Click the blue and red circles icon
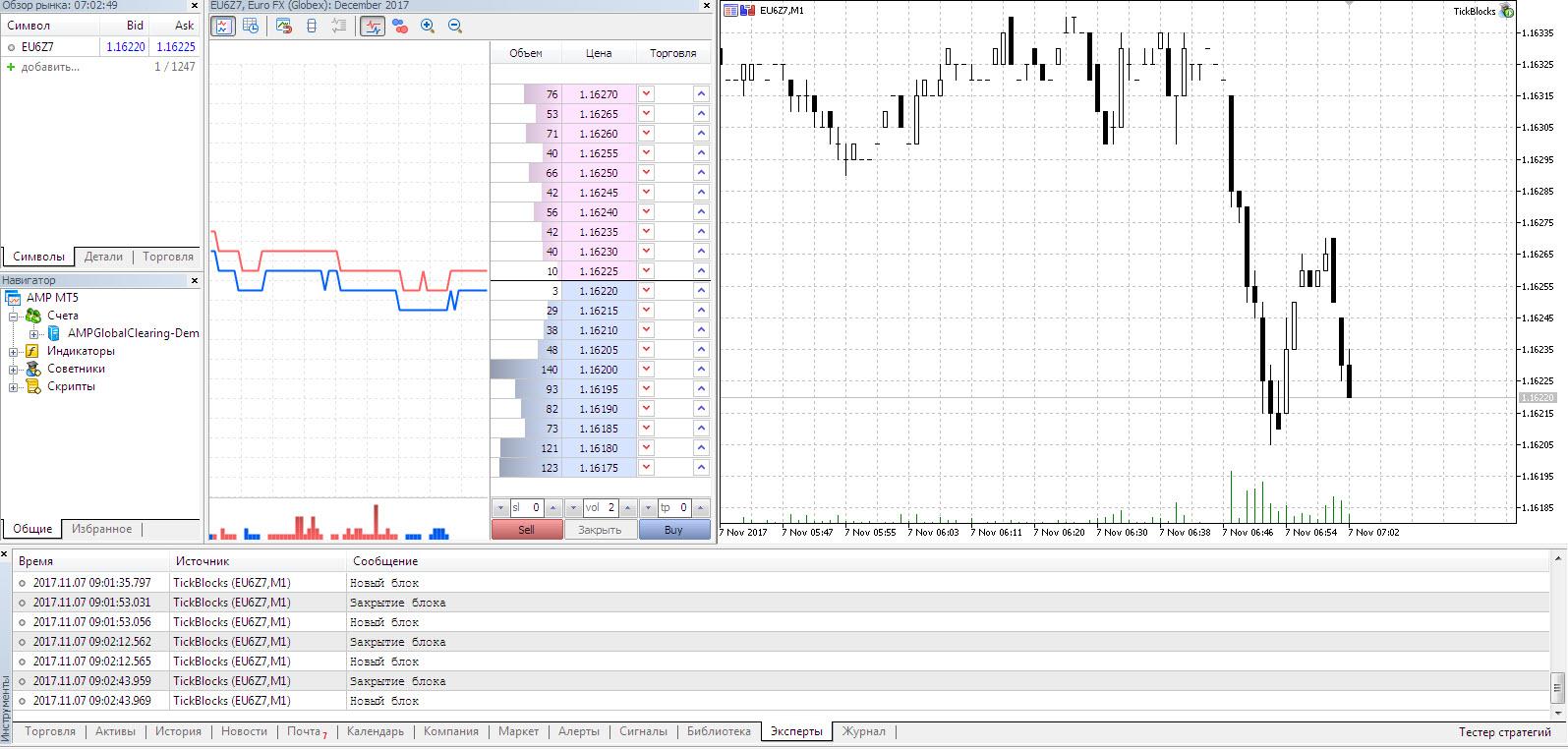1568x749 pixels. click(x=400, y=27)
